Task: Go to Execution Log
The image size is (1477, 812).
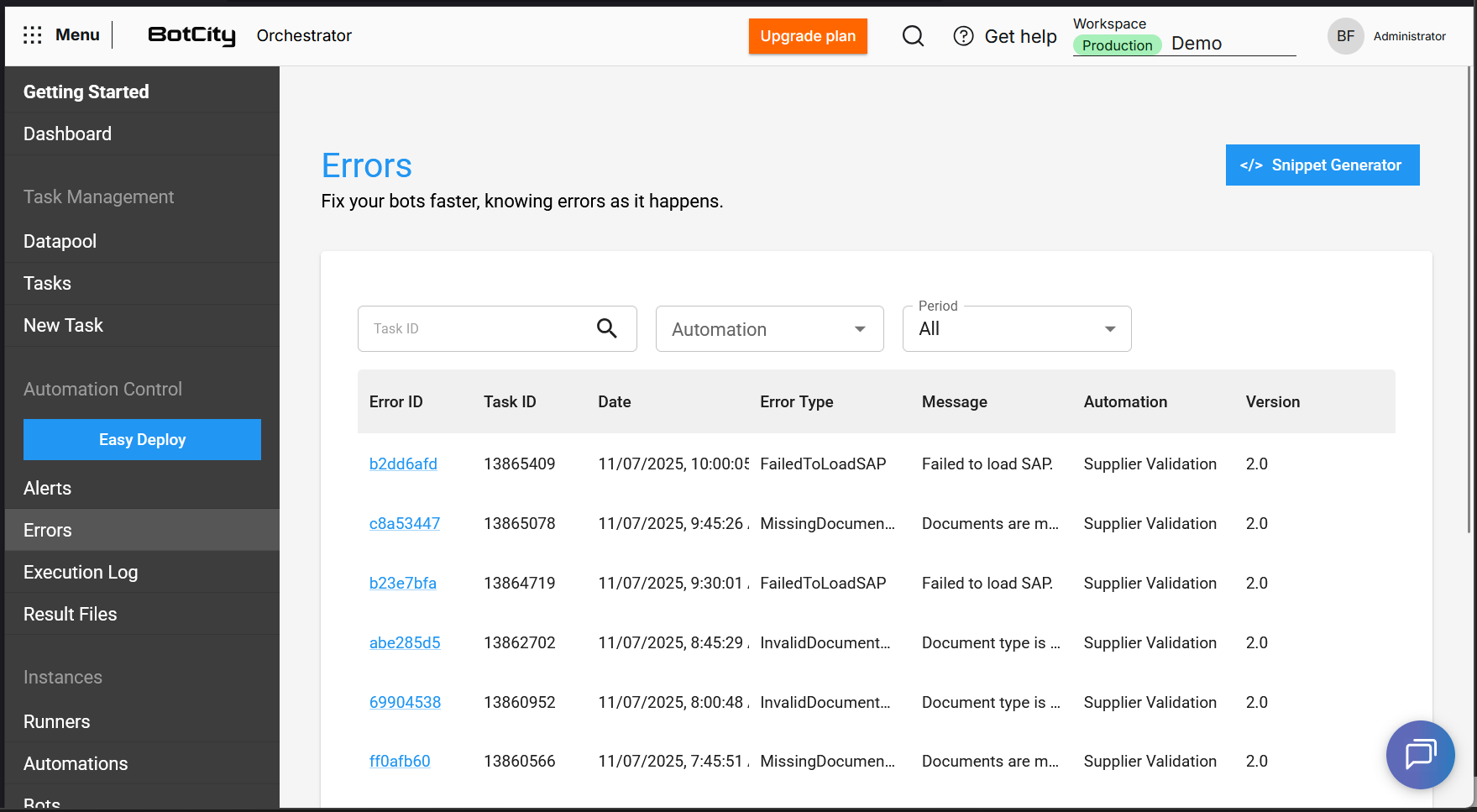Action: coord(80,572)
